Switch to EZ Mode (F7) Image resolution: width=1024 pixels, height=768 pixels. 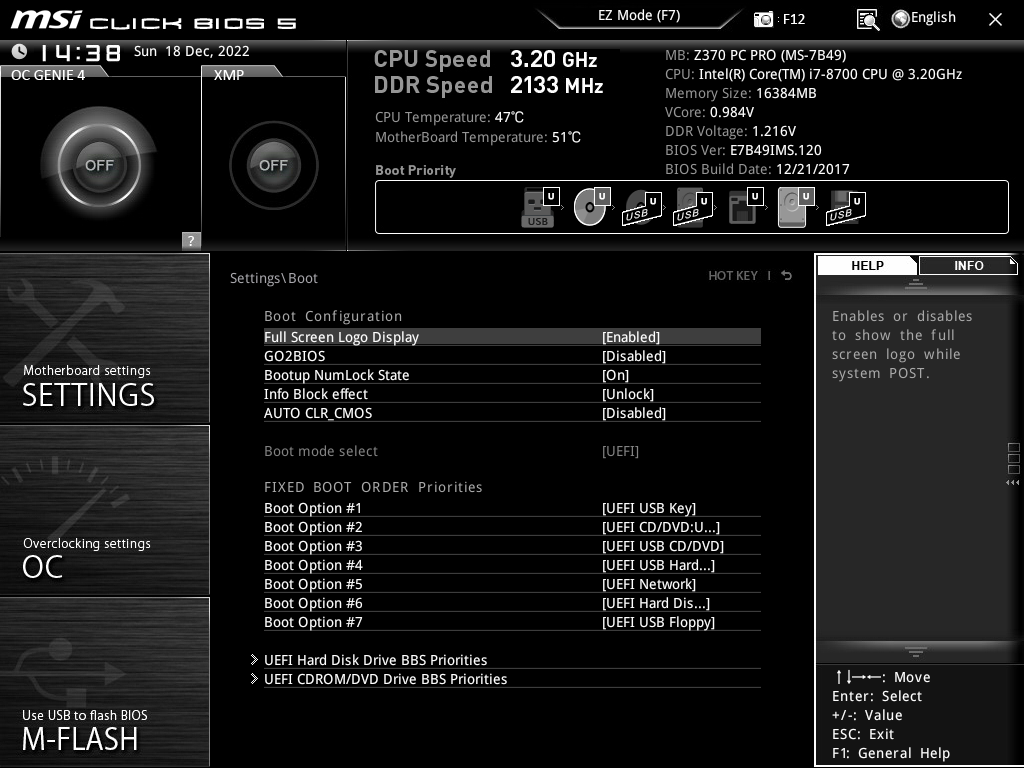point(639,15)
